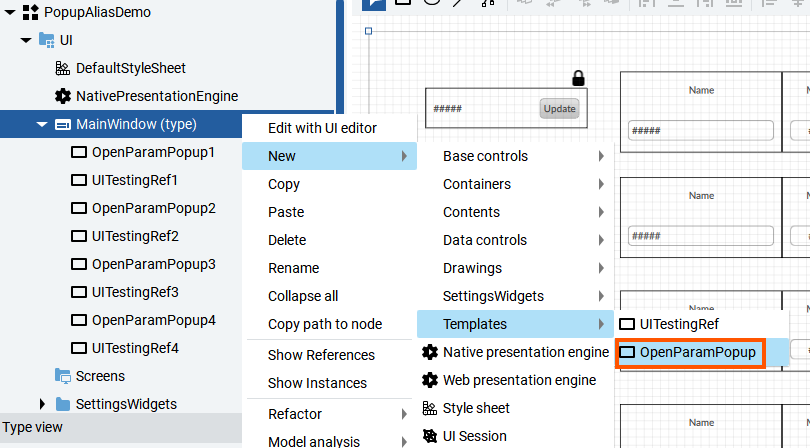Image resolution: width=810 pixels, height=448 pixels.
Task: Click the ##### field beside Update
Action: pyautogui.click(x=447, y=109)
